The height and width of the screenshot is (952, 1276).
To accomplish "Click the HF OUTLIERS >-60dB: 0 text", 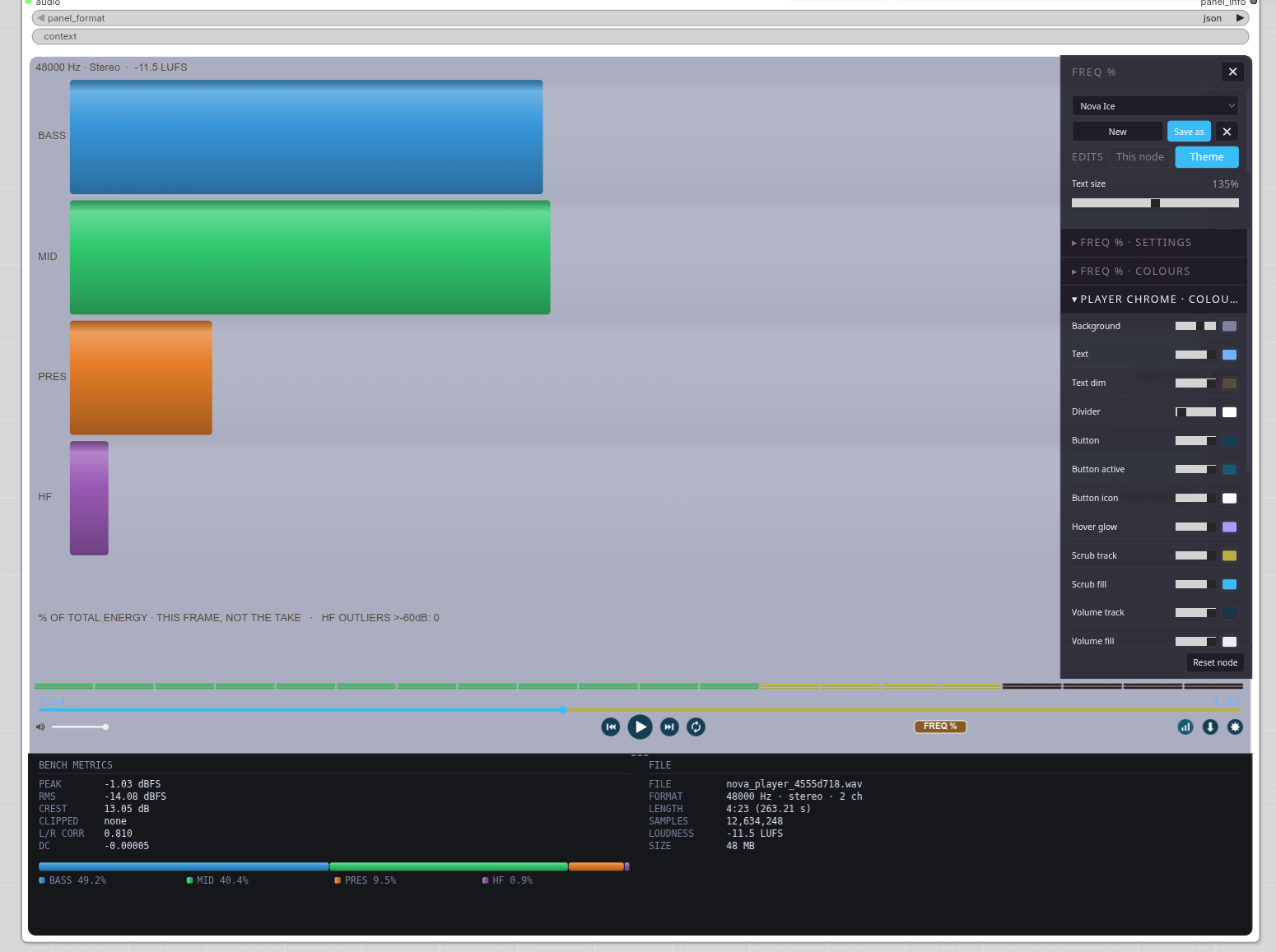I will (x=380, y=618).
